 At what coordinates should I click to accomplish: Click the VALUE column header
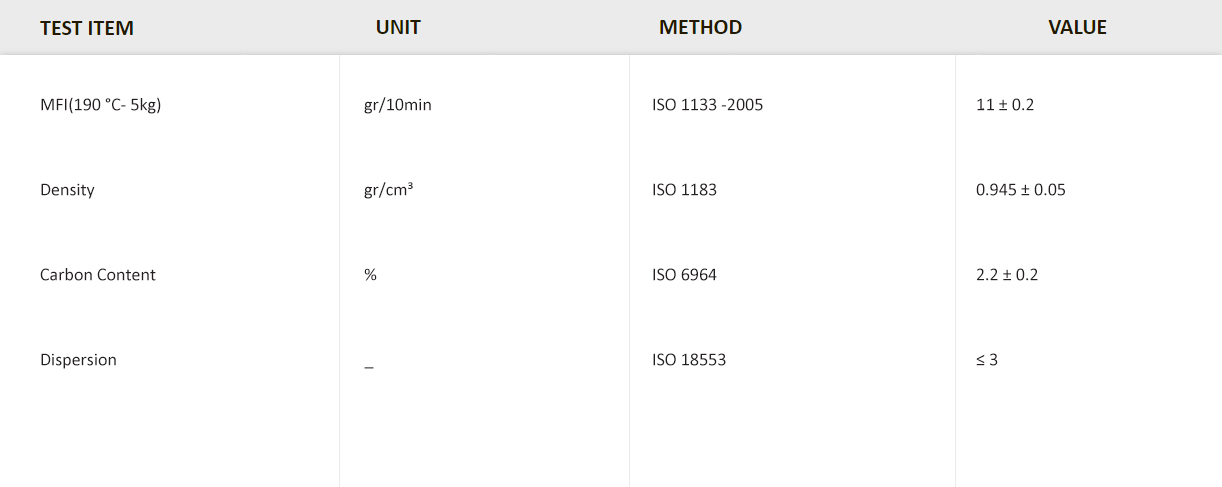pos(1077,27)
